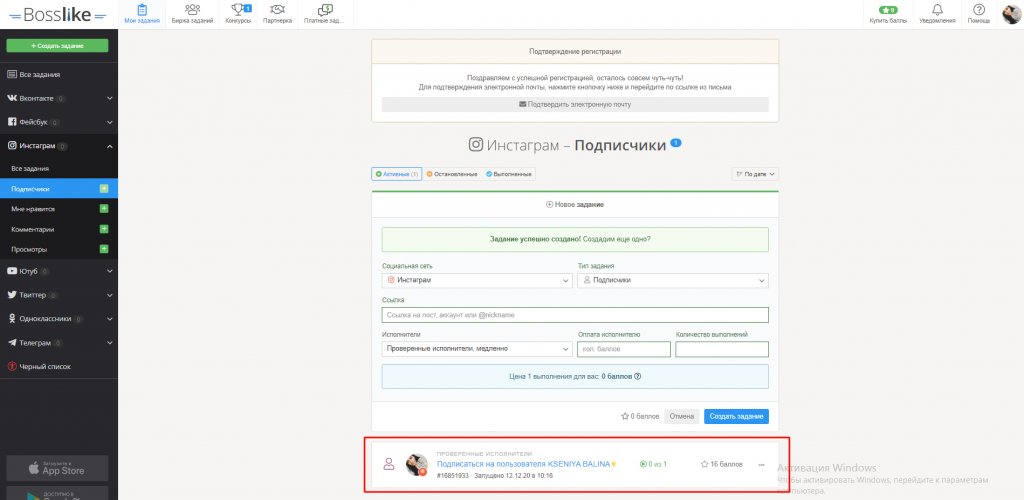Click 0 из 1 progress indicator

pyautogui.click(x=653, y=465)
